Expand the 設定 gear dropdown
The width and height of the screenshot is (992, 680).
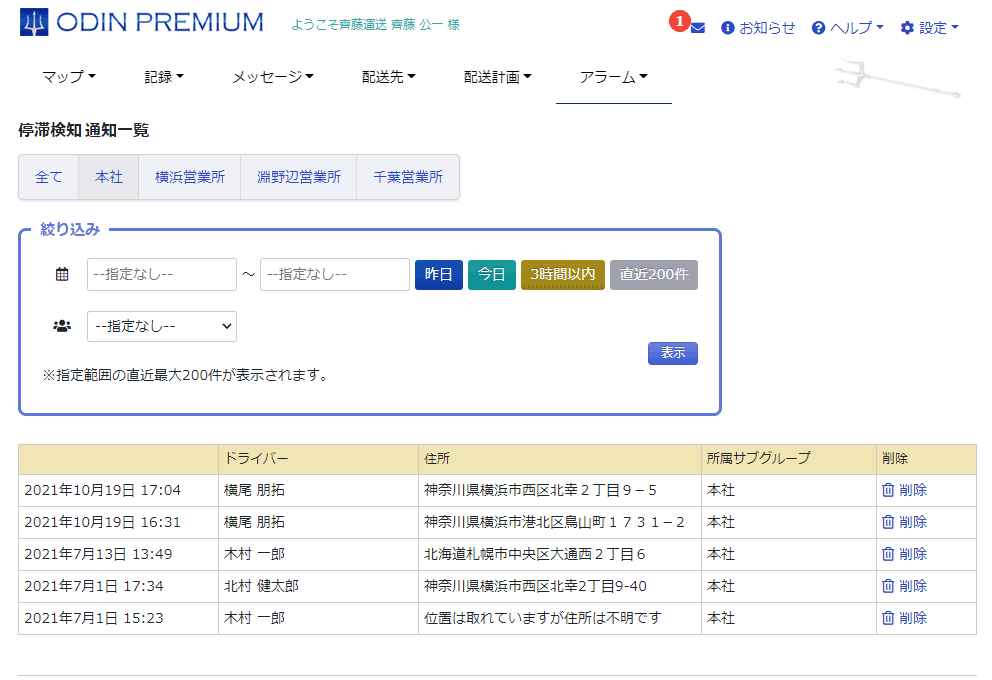point(929,28)
